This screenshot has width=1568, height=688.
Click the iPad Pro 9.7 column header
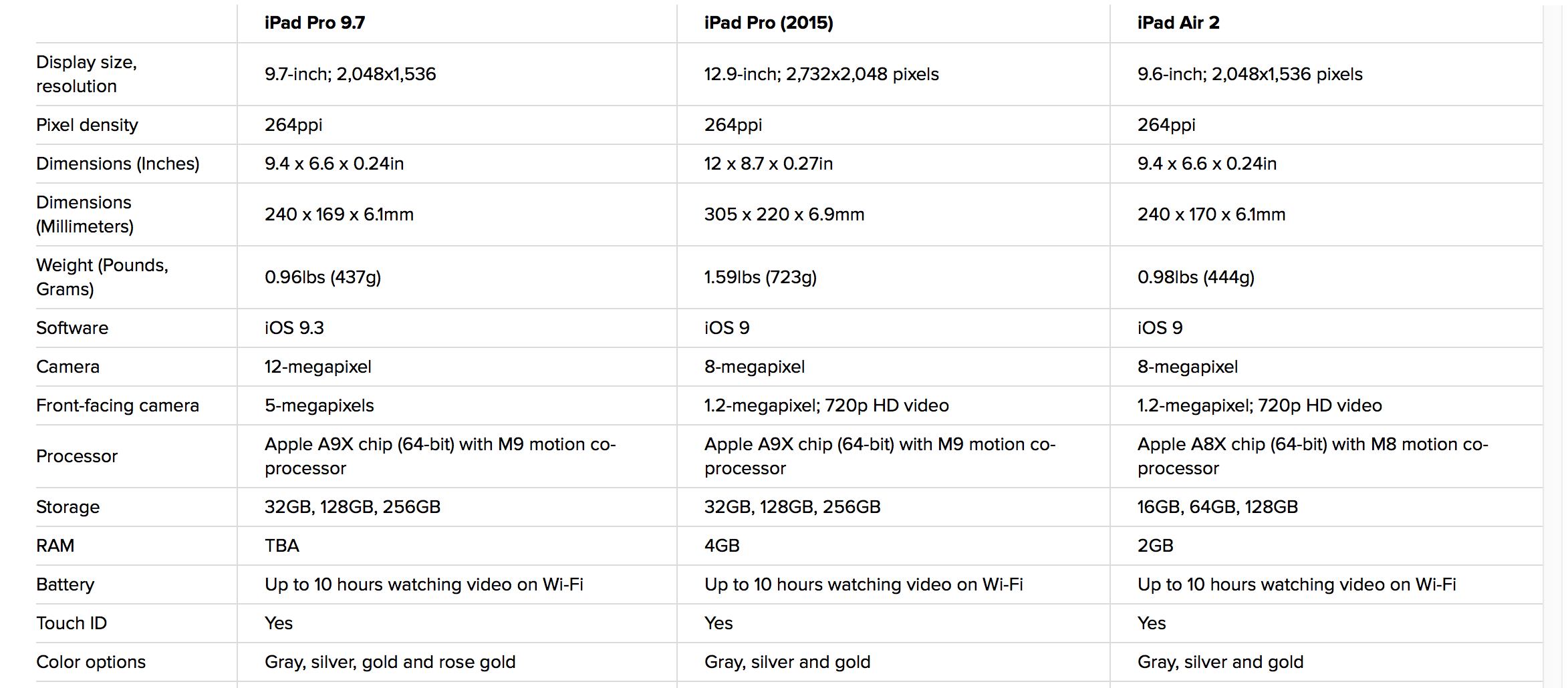(x=315, y=23)
